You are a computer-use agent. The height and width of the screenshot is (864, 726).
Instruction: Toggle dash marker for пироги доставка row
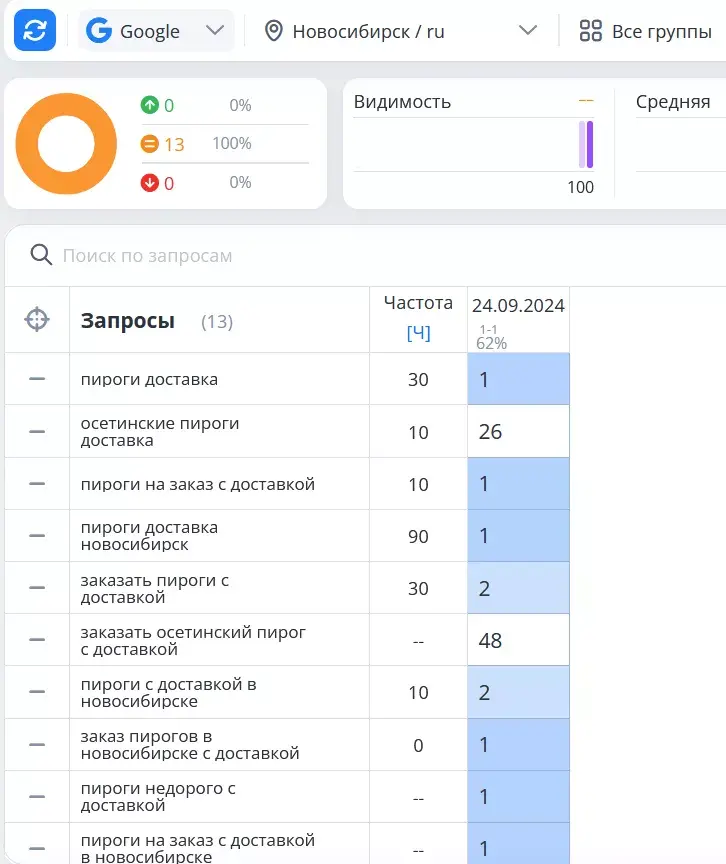(37, 379)
